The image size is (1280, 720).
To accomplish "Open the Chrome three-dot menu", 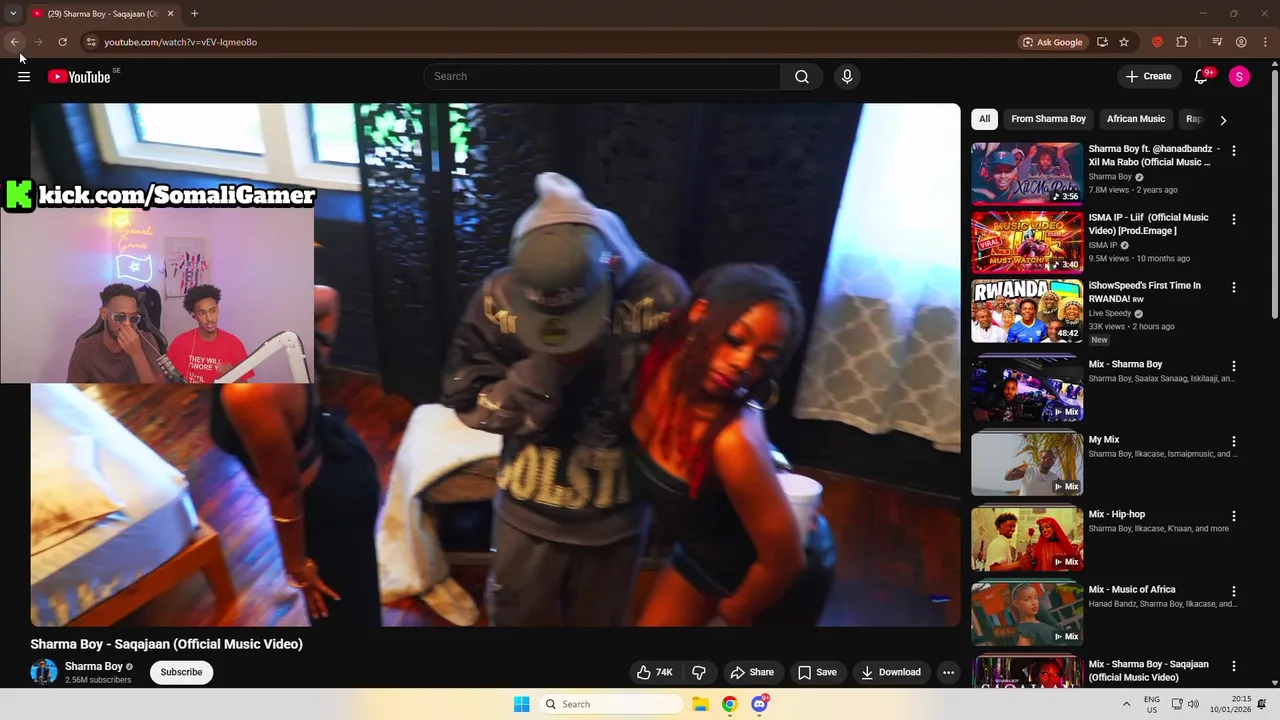I will (x=1265, y=42).
